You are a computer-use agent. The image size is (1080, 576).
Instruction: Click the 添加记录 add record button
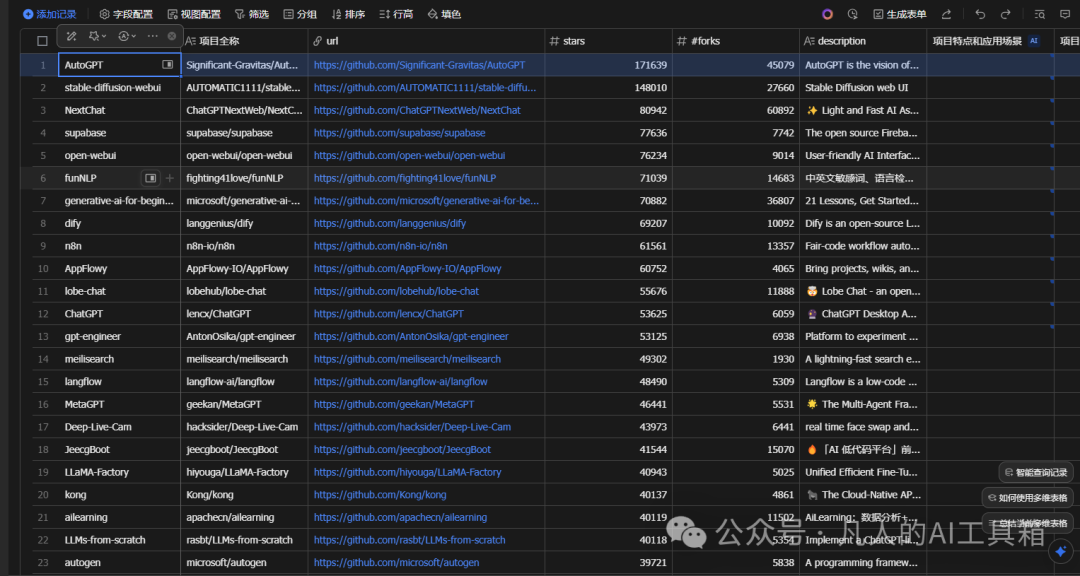50,14
